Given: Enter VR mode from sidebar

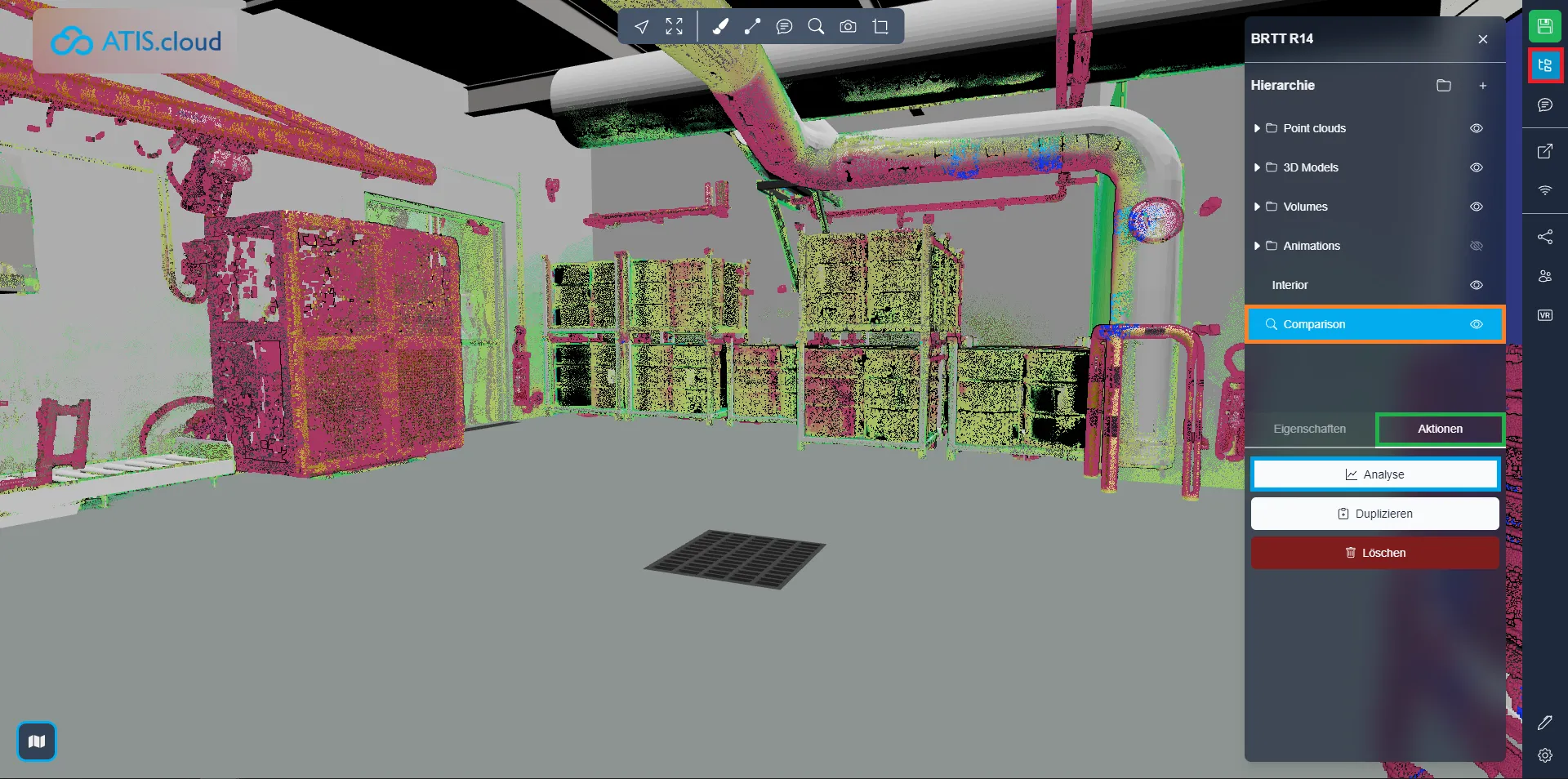Looking at the screenshot, I should (1544, 315).
